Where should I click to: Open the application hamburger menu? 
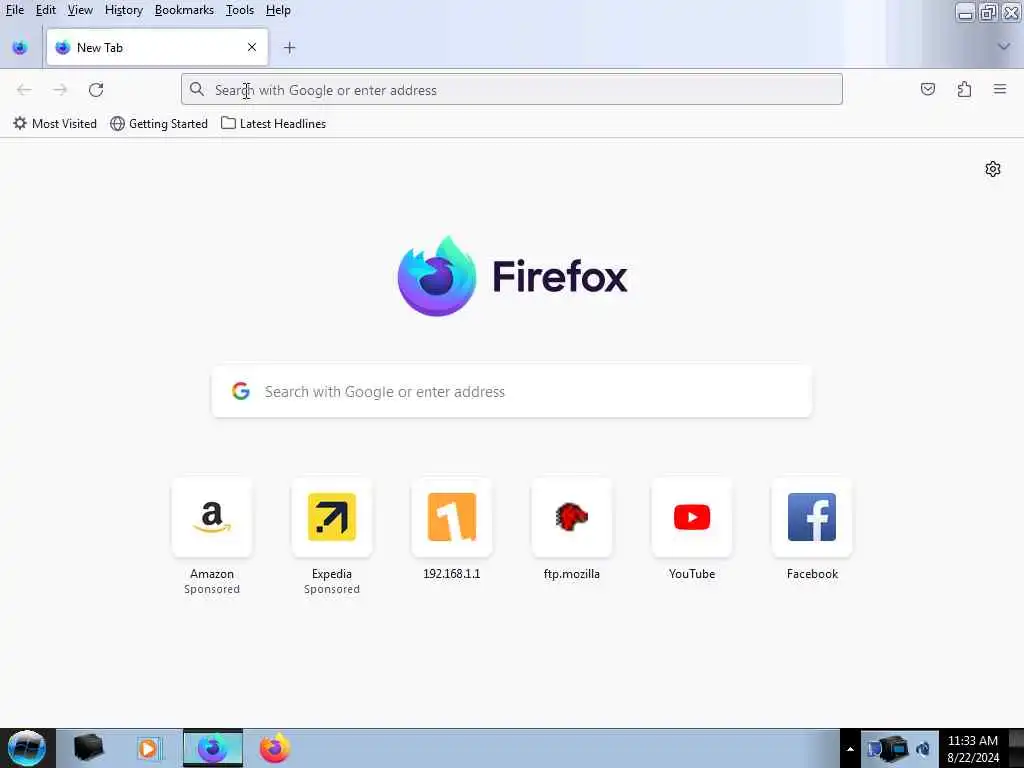click(x=1000, y=89)
